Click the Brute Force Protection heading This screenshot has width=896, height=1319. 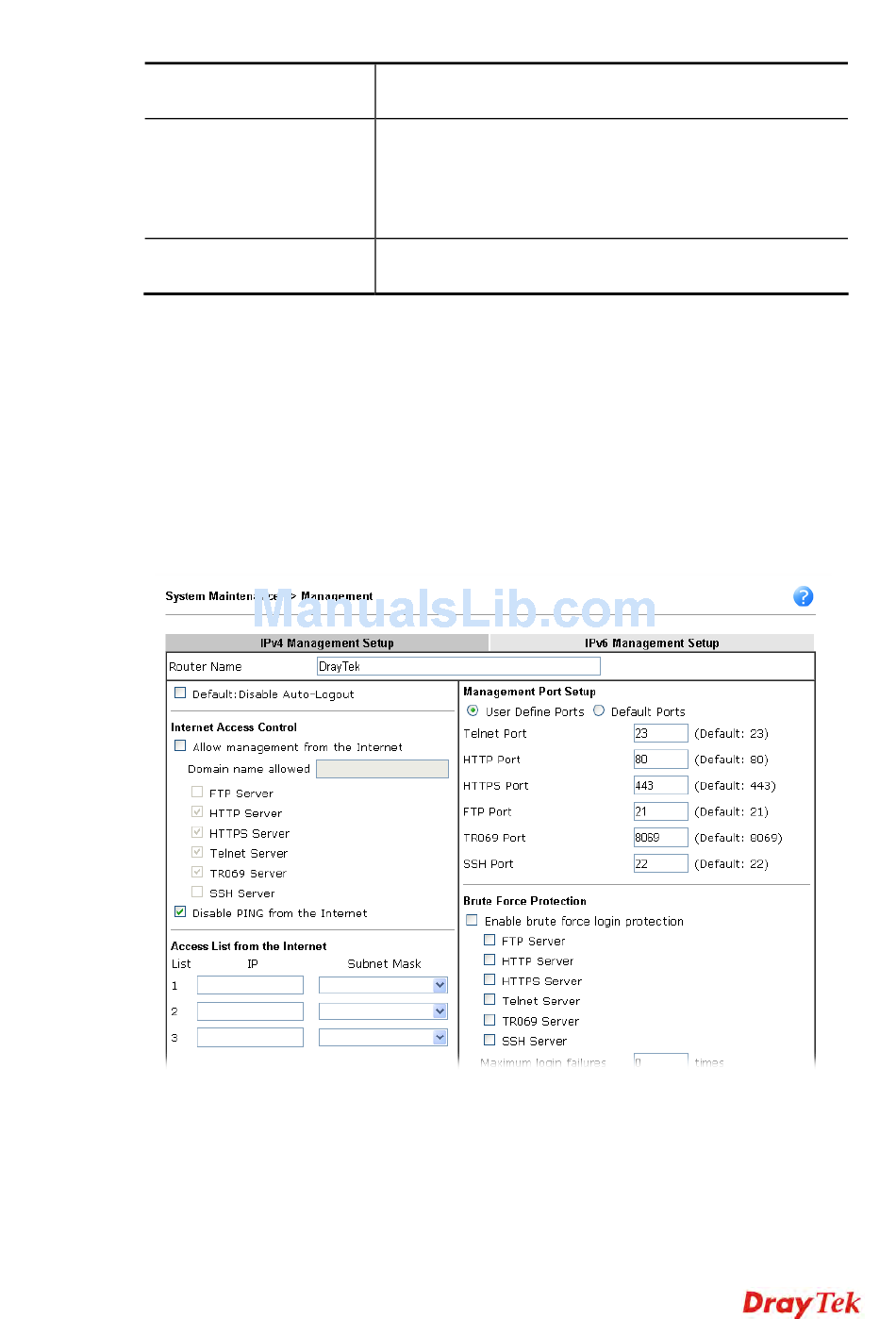click(524, 901)
